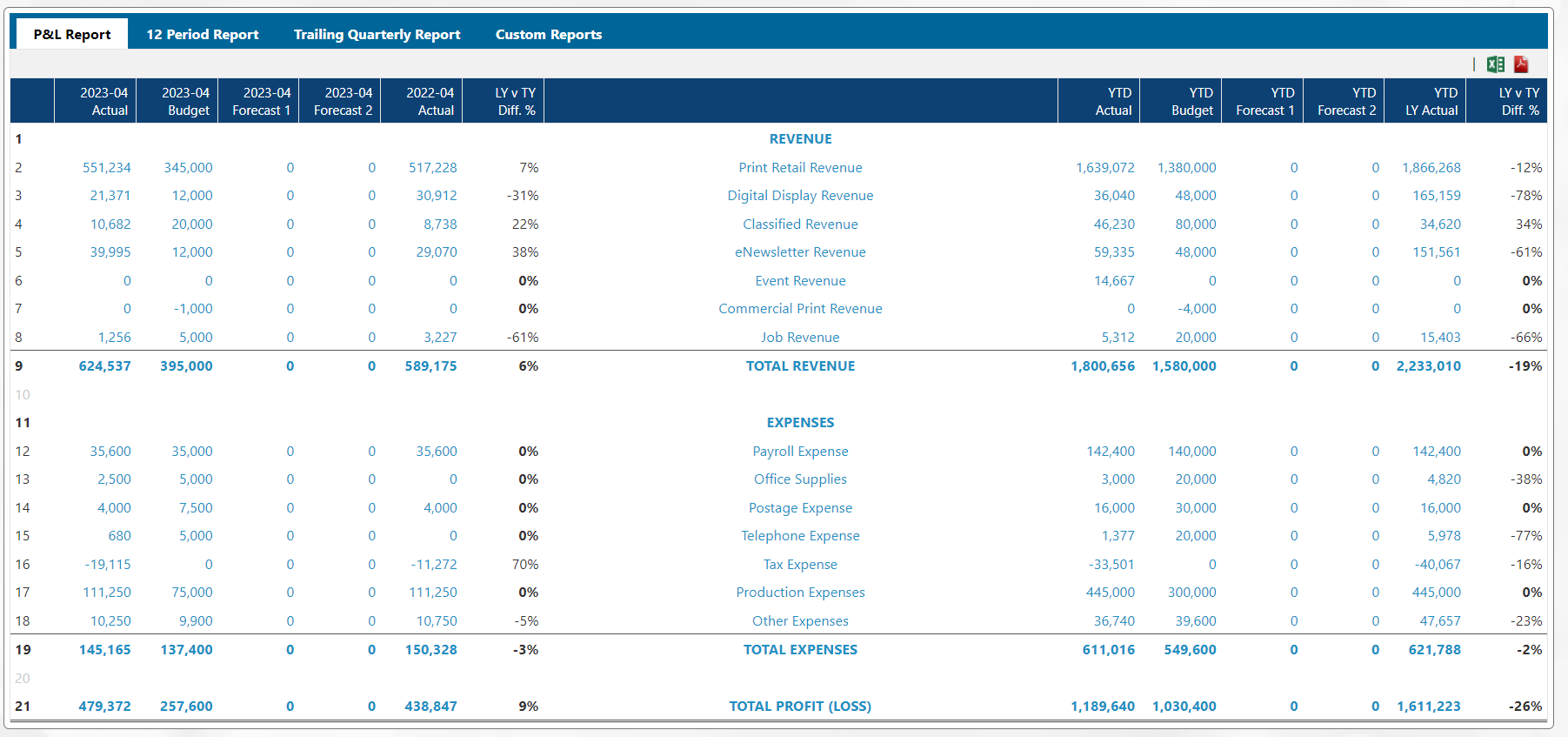Click the YTD LY Actual column header
This screenshot has width=1568, height=737.
click(x=1431, y=102)
